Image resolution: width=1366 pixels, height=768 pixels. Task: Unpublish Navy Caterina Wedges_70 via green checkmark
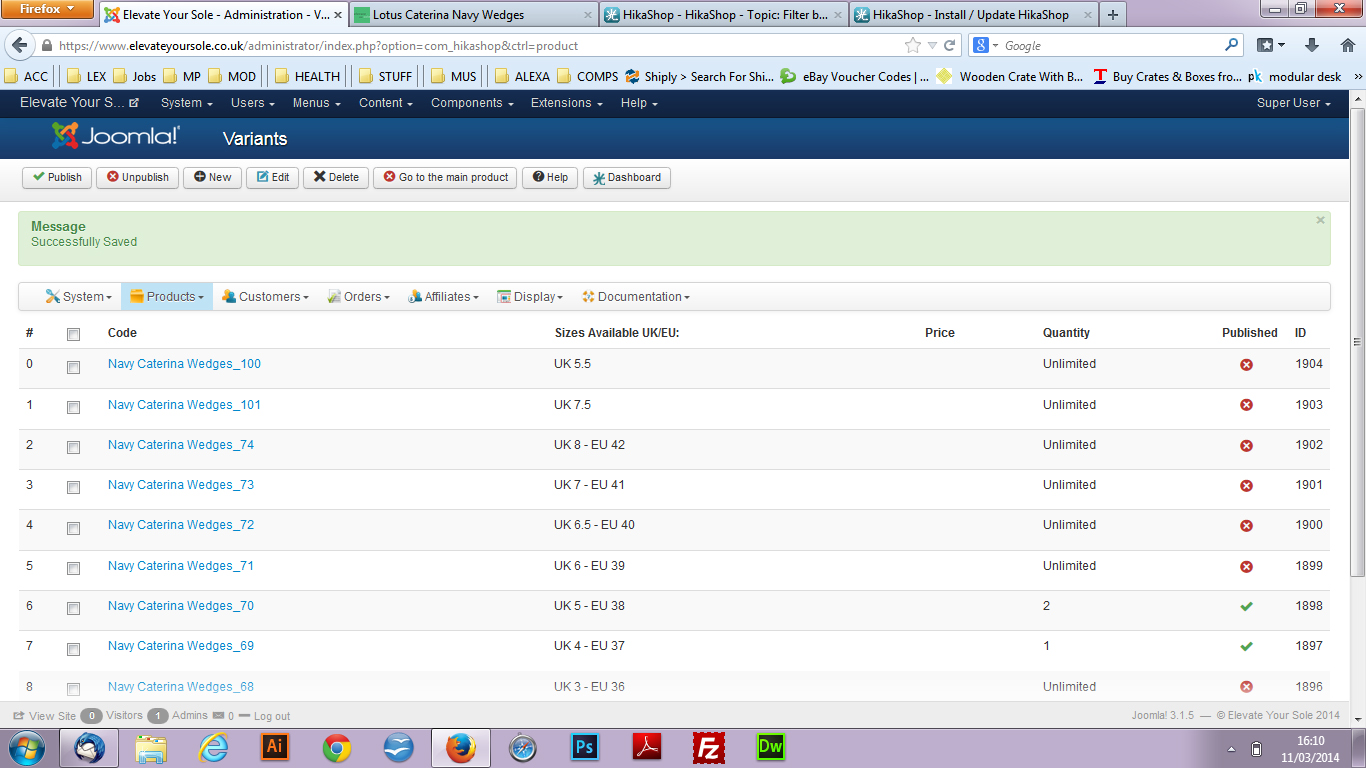[x=1246, y=607]
